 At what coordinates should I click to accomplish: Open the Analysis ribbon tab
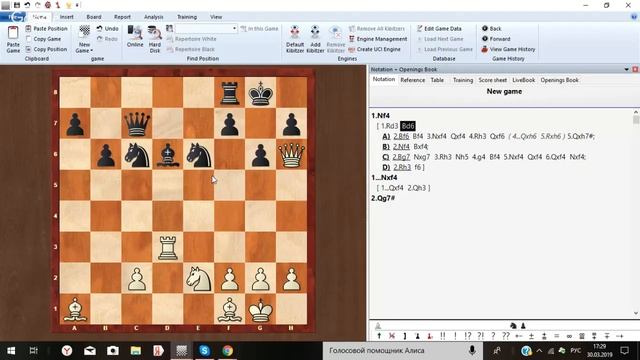[x=153, y=17]
